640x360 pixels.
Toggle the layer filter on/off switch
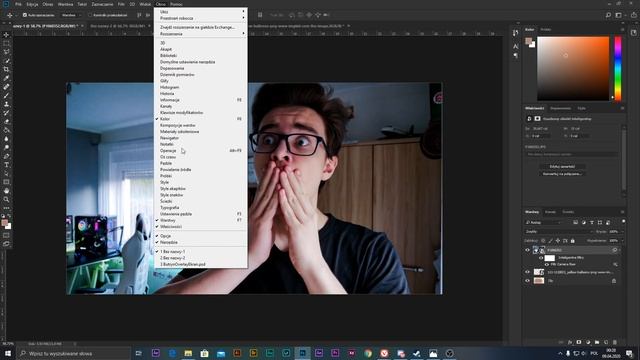[623, 221]
